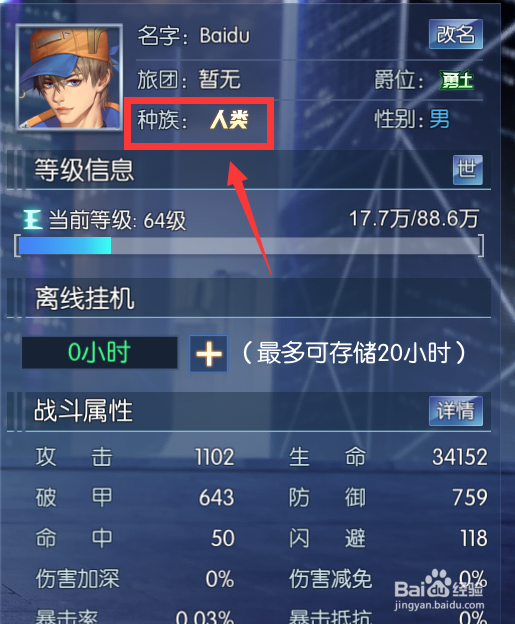Click the 名字 Baidu name text
The height and width of the screenshot is (624, 515).
click(x=193, y=36)
